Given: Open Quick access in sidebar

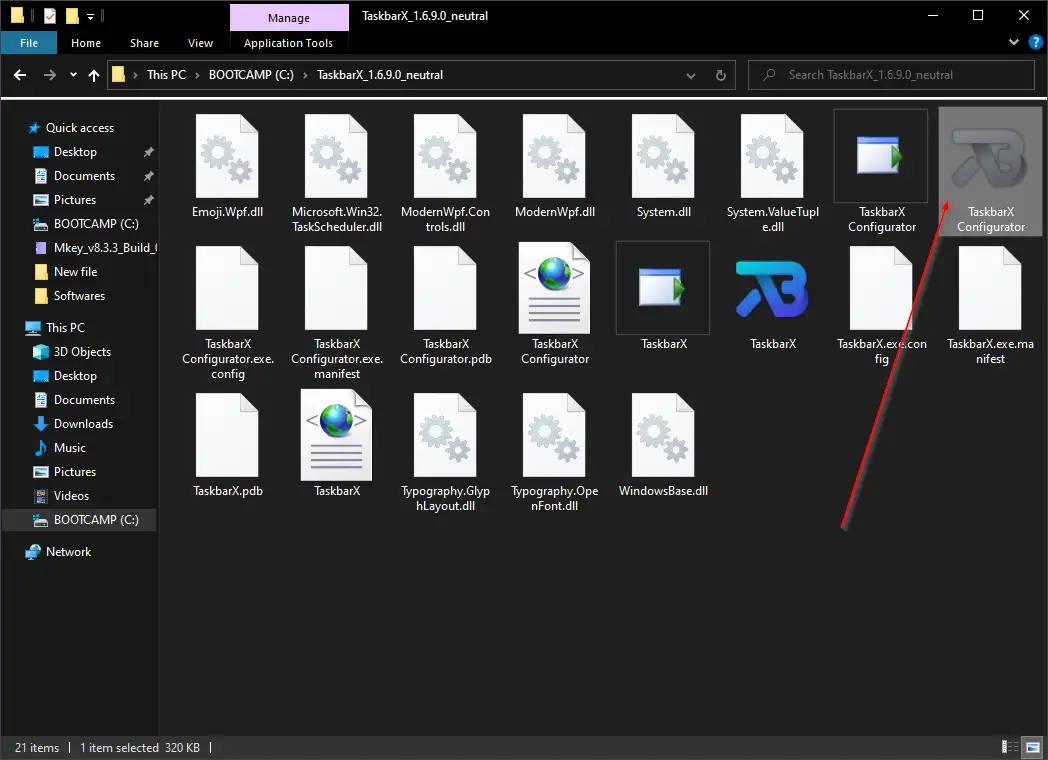Looking at the screenshot, I should (80, 128).
